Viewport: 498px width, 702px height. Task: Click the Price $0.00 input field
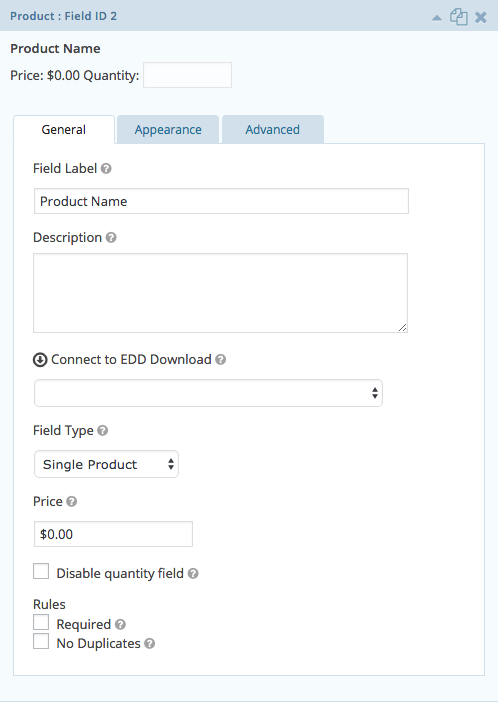(x=113, y=534)
